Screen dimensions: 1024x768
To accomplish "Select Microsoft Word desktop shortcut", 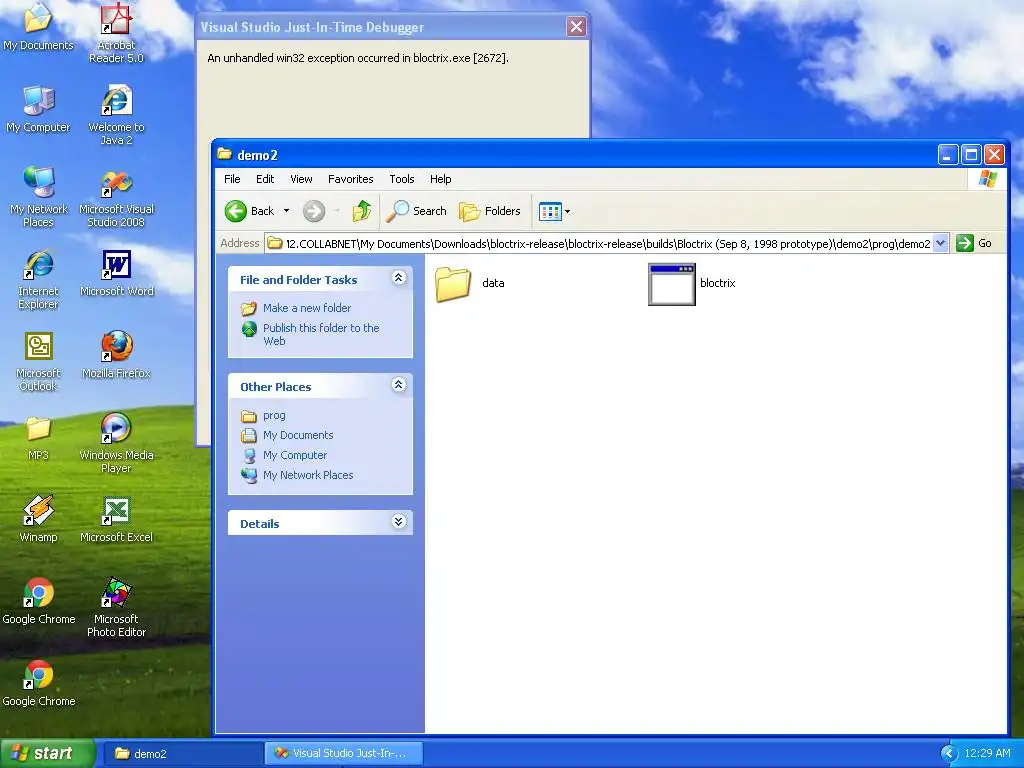I will point(116,272).
